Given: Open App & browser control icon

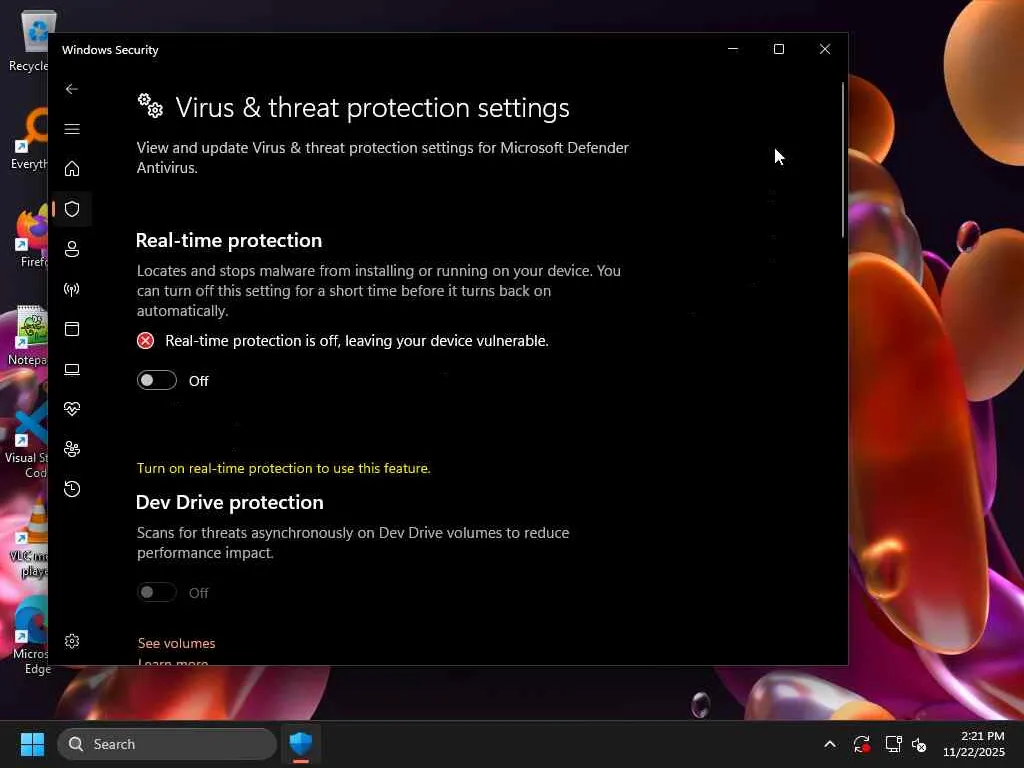Looking at the screenshot, I should (72, 329).
